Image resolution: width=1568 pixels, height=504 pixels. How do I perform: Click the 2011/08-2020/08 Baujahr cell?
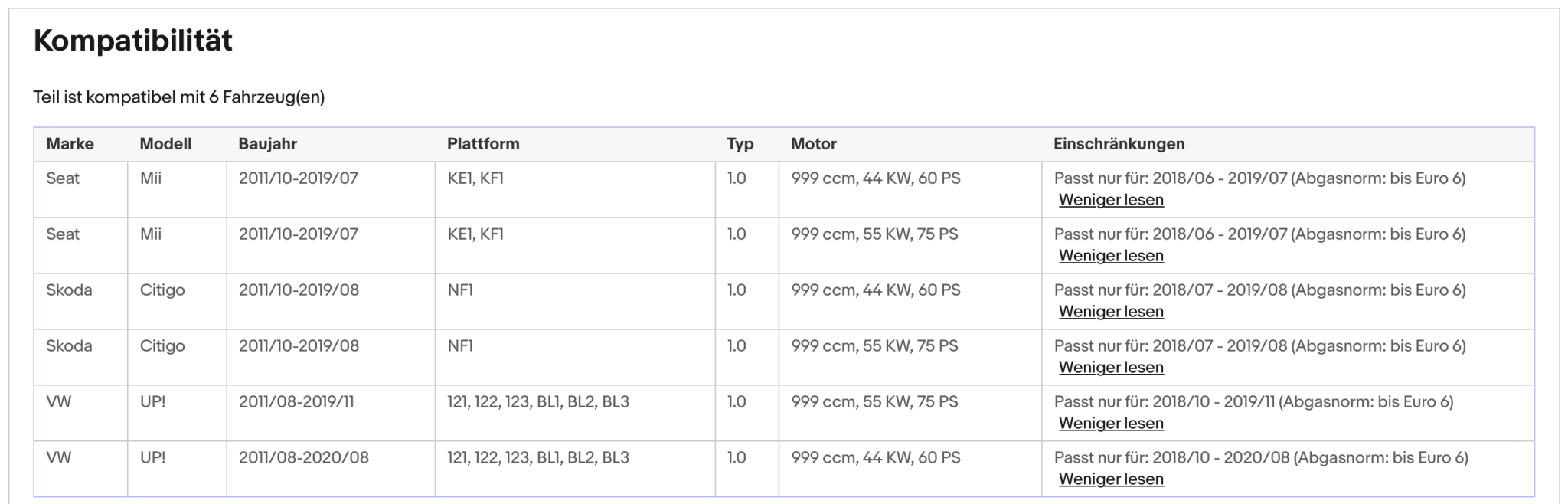pyautogui.click(x=331, y=469)
